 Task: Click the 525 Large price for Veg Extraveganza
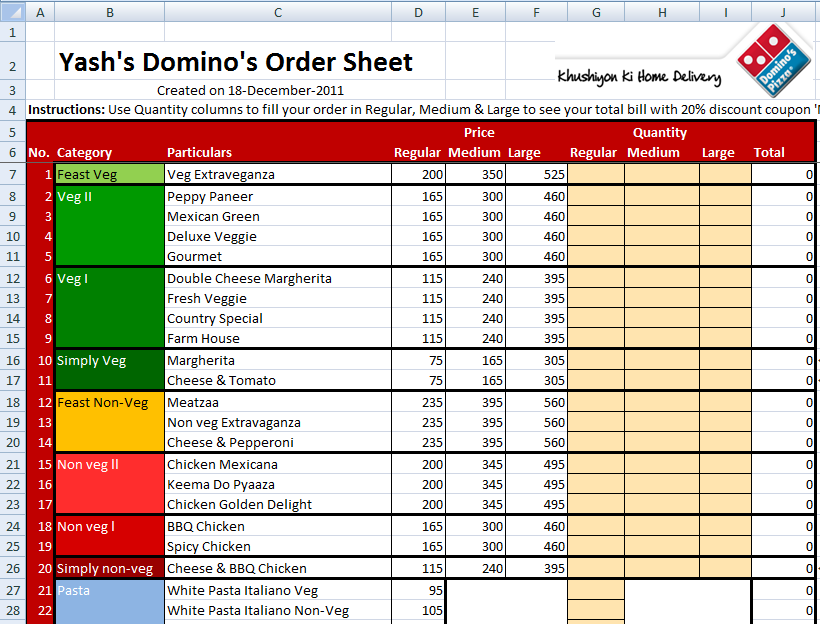[537, 175]
